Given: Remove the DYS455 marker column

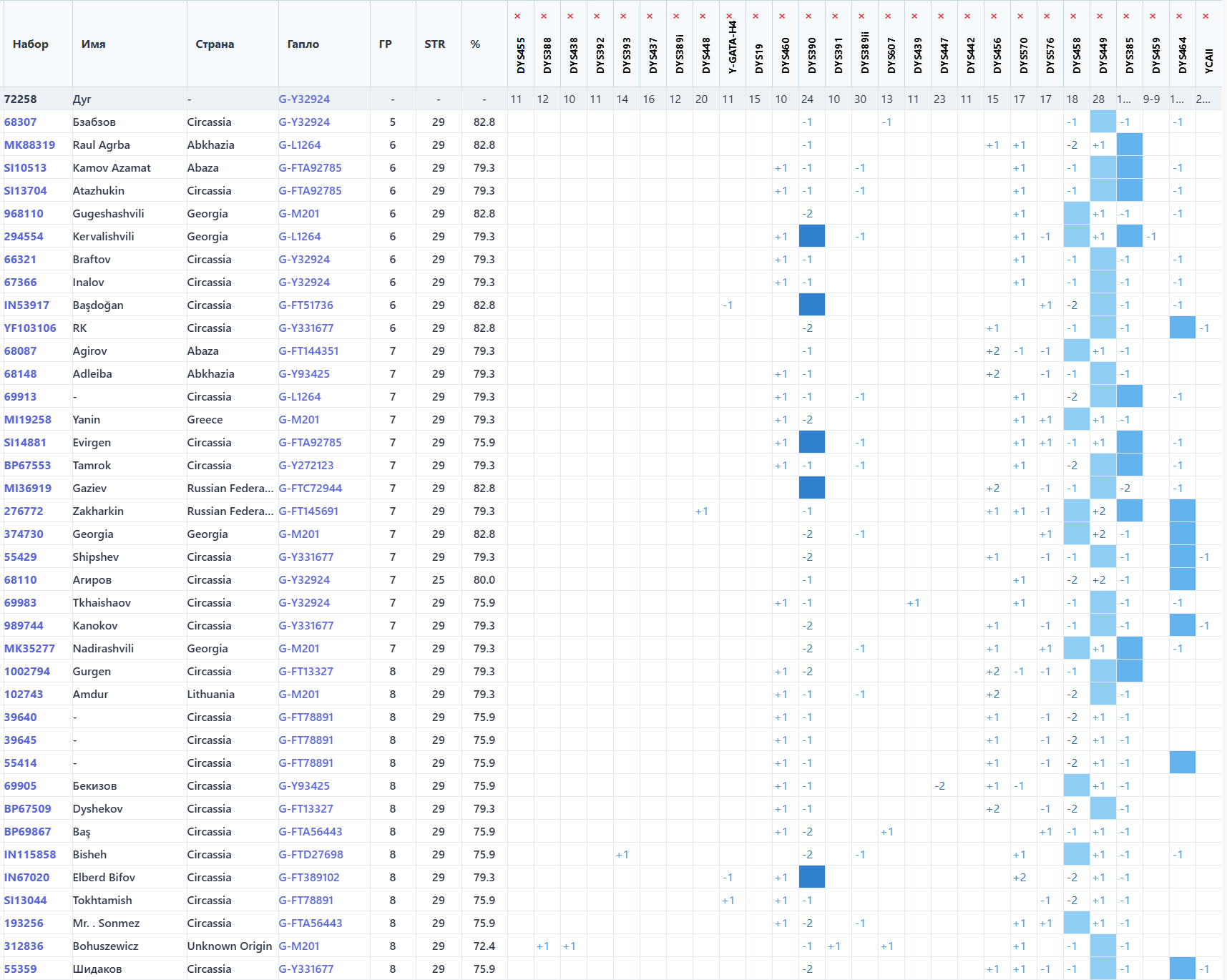Looking at the screenshot, I should pos(517,16).
